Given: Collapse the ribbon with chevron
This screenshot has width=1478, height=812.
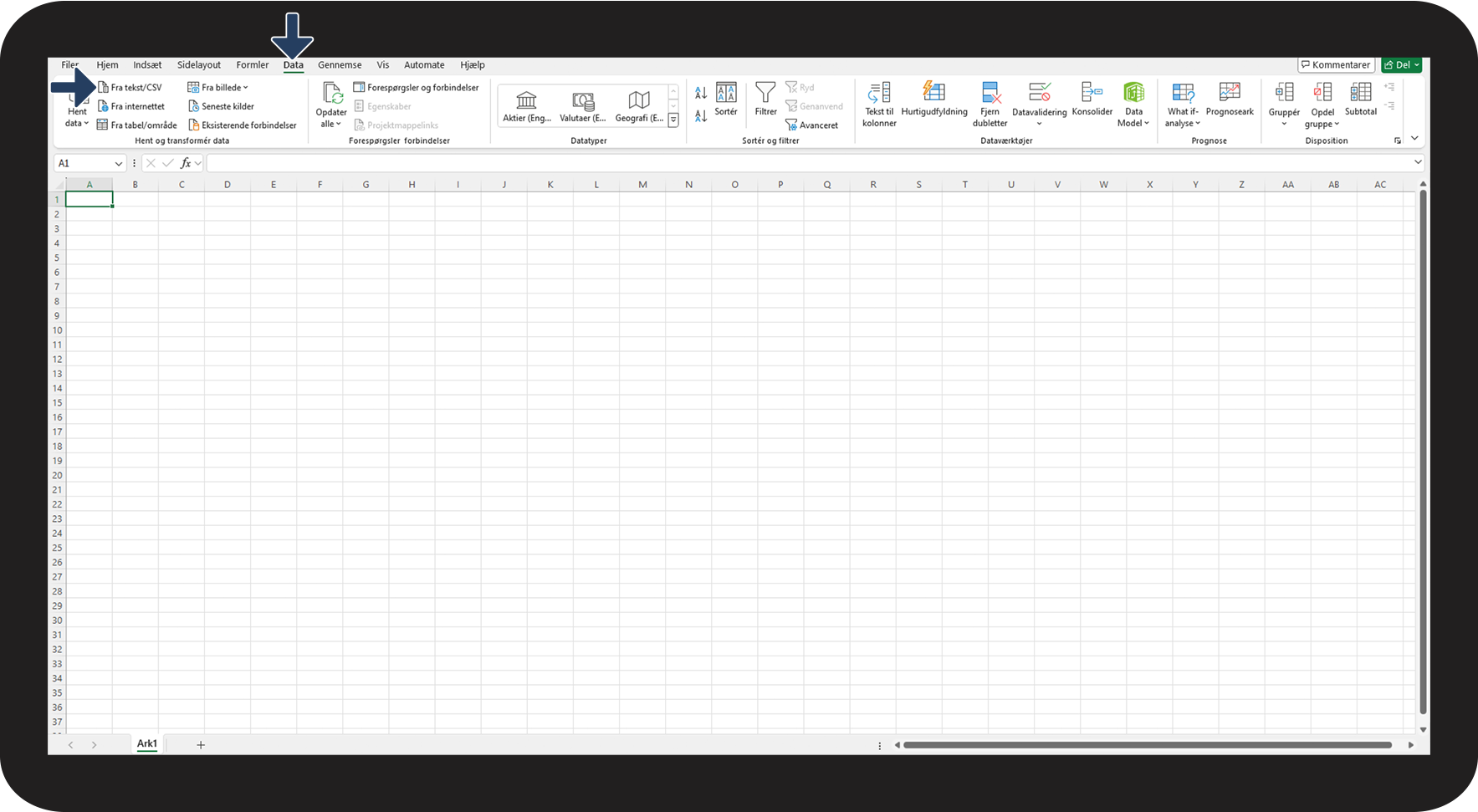Looking at the screenshot, I should pos(1414,138).
